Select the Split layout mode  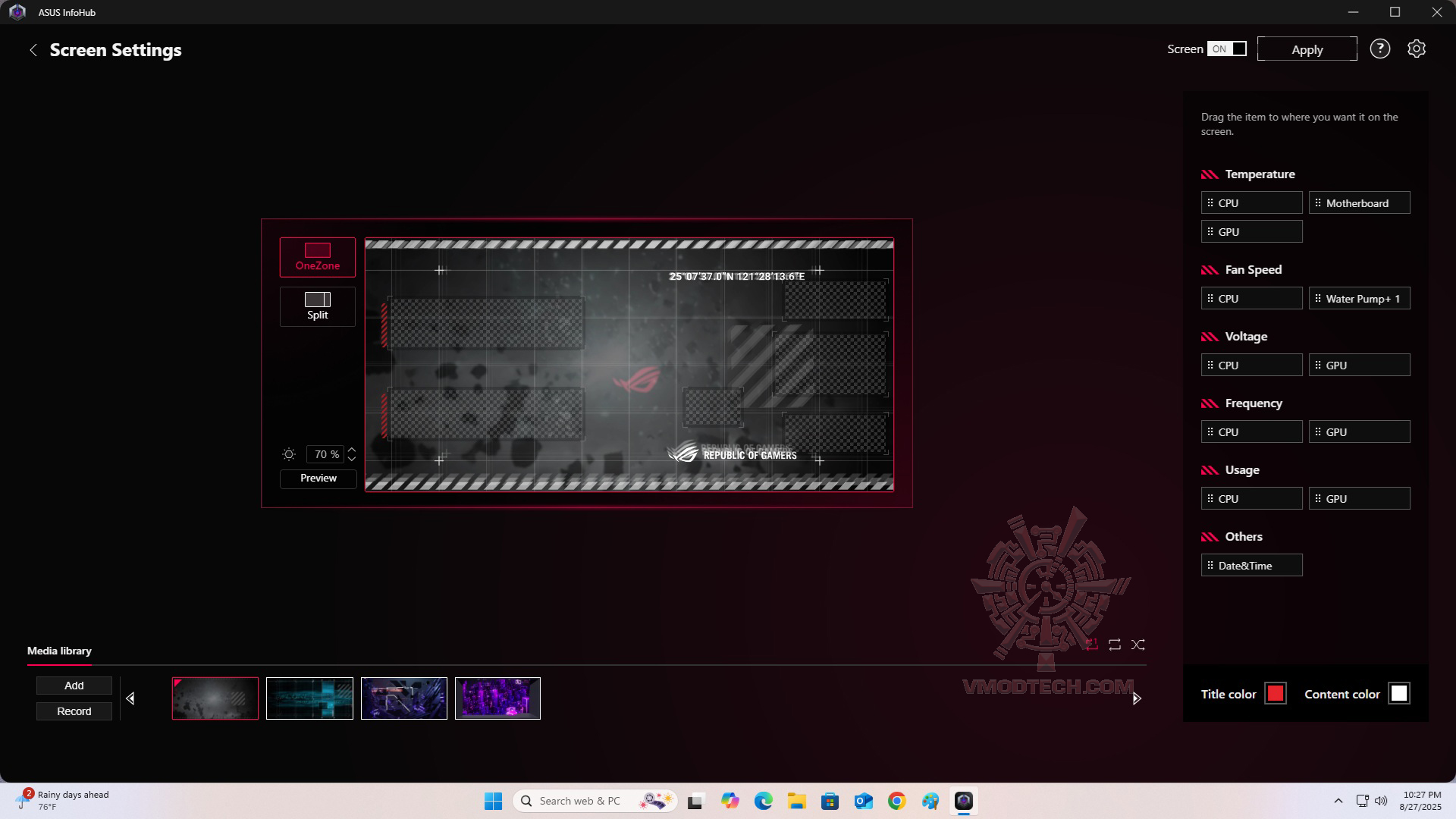(317, 306)
